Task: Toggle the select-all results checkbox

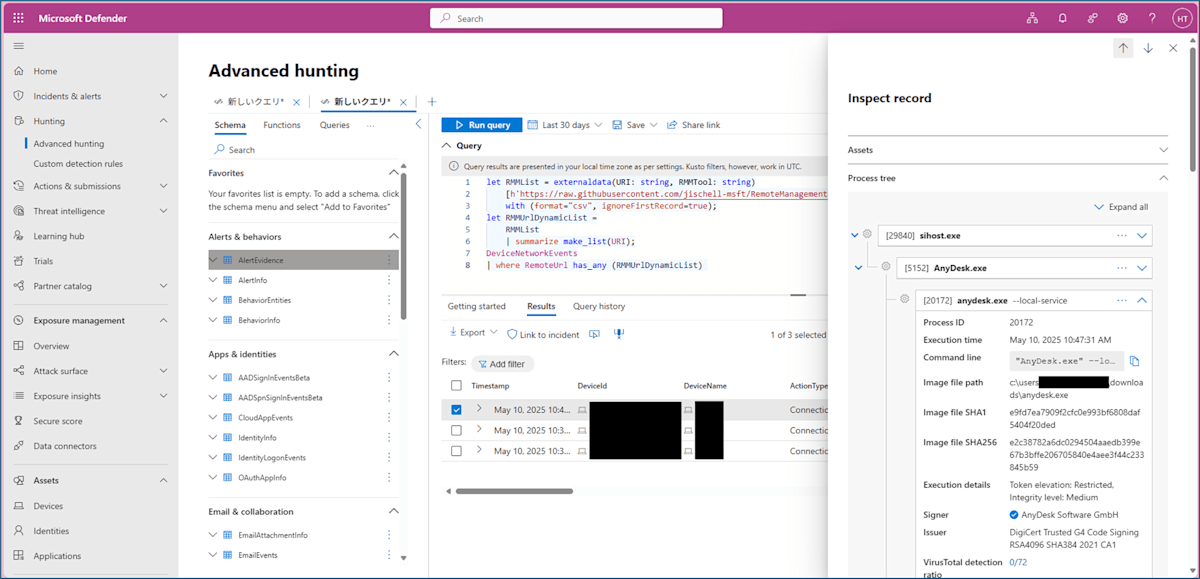Action: pyautogui.click(x=456, y=385)
